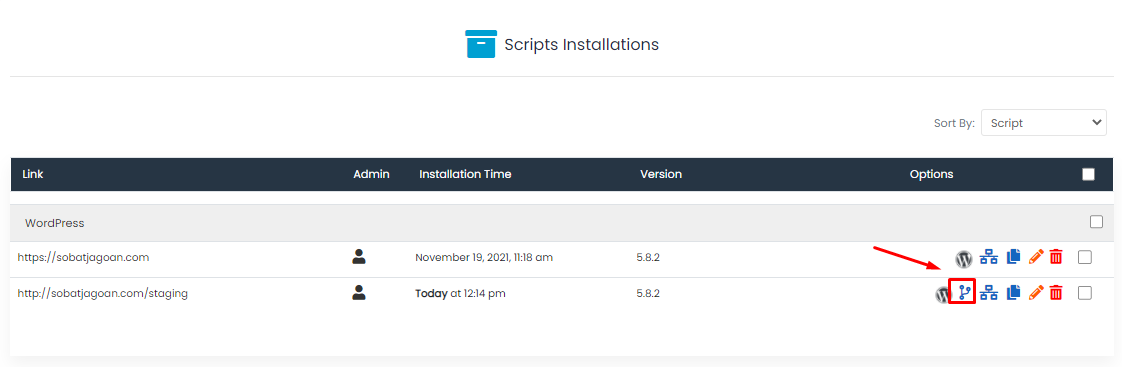Click the red trash icon for sobatjagoan.com row
The image size is (1122, 367).
1056,257
